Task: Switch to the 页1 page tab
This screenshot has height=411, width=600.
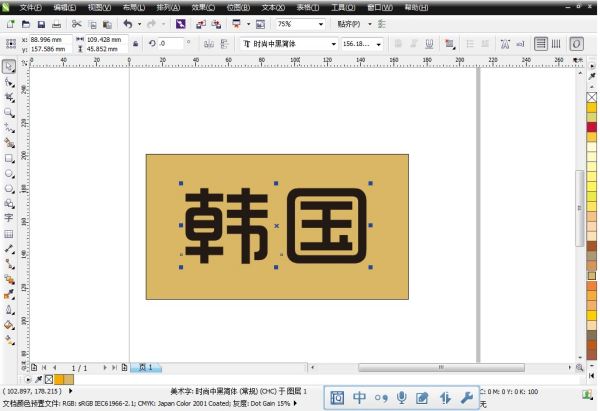Action: 146,368
